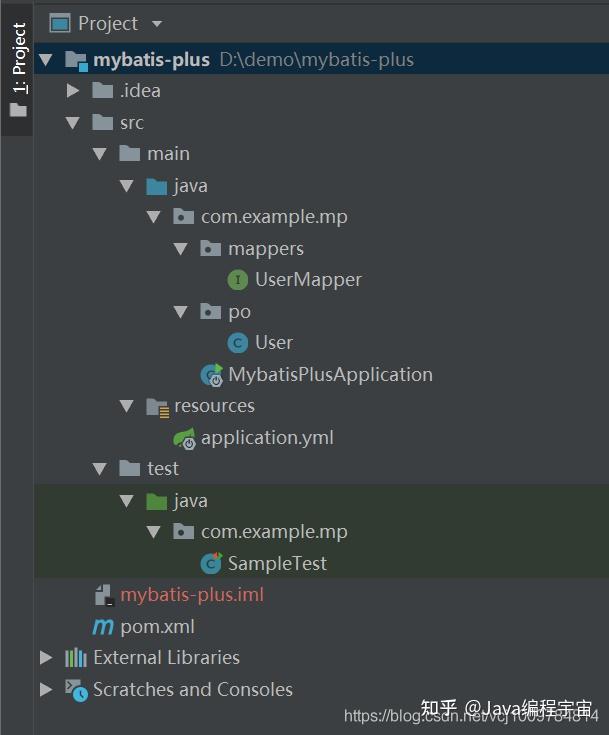
Task: Toggle the 1: Project side tab
Action: pyautogui.click(x=17, y=69)
